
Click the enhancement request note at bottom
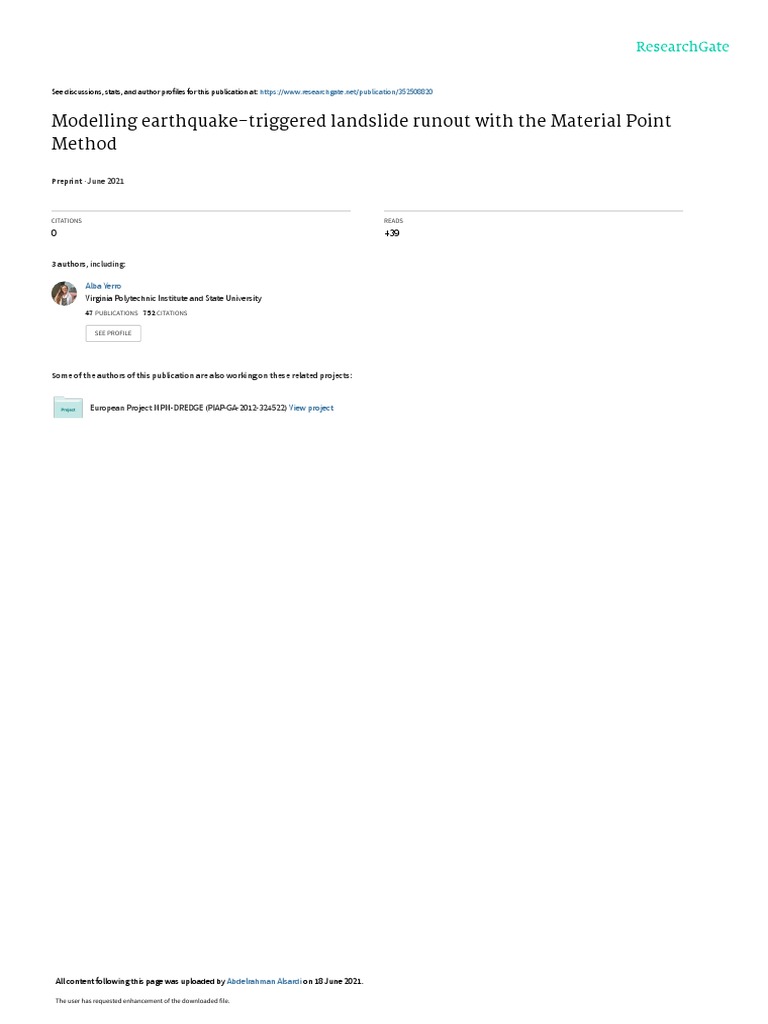142,1000
